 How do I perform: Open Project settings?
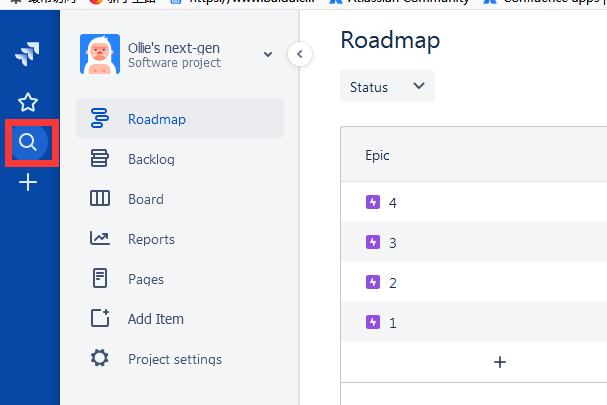(x=180, y=359)
